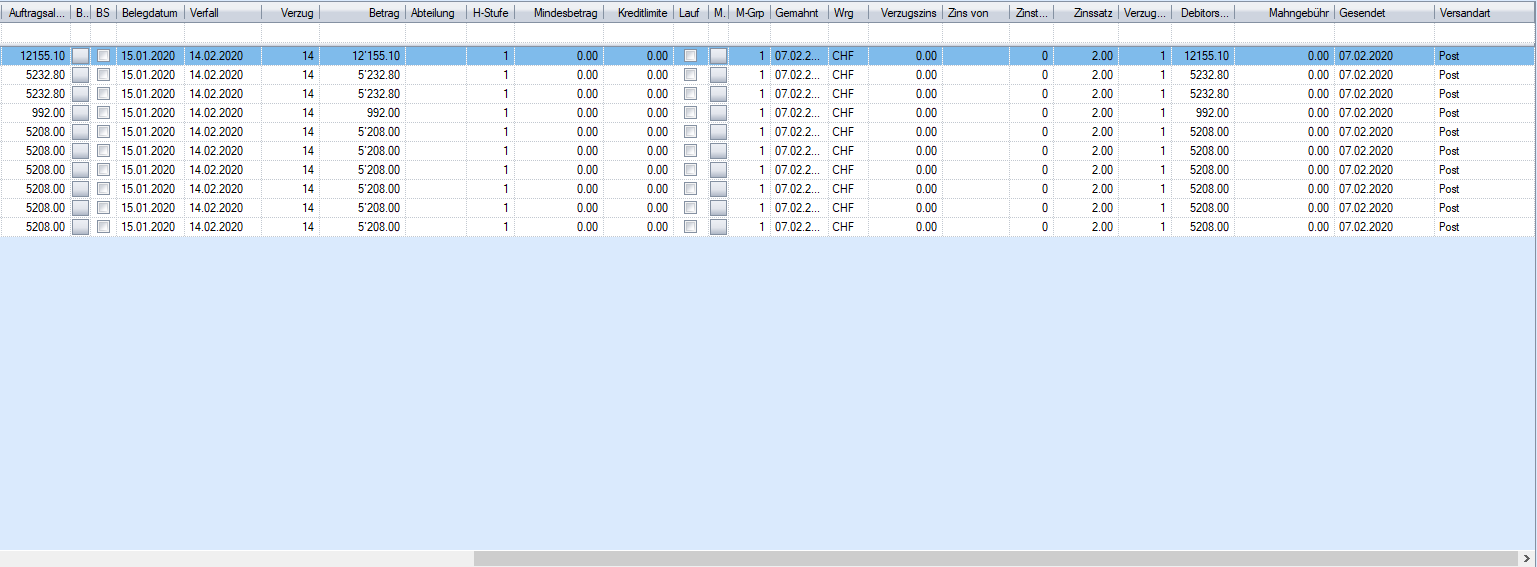The height and width of the screenshot is (567, 1537).
Task: Click the horizontal scrollbar thumb
Action: click(995, 558)
